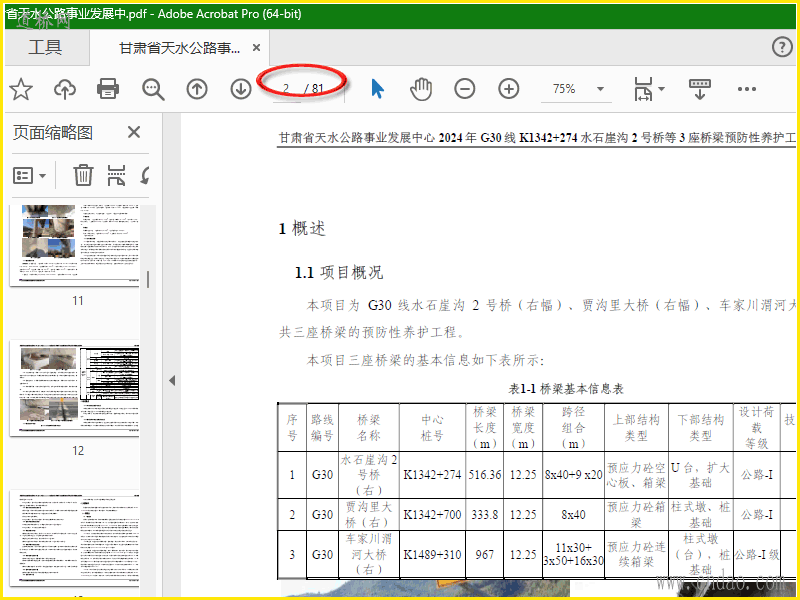
Task: Close the 甘肃省天水公路事... document tab
Action: click(x=257, y=47)
